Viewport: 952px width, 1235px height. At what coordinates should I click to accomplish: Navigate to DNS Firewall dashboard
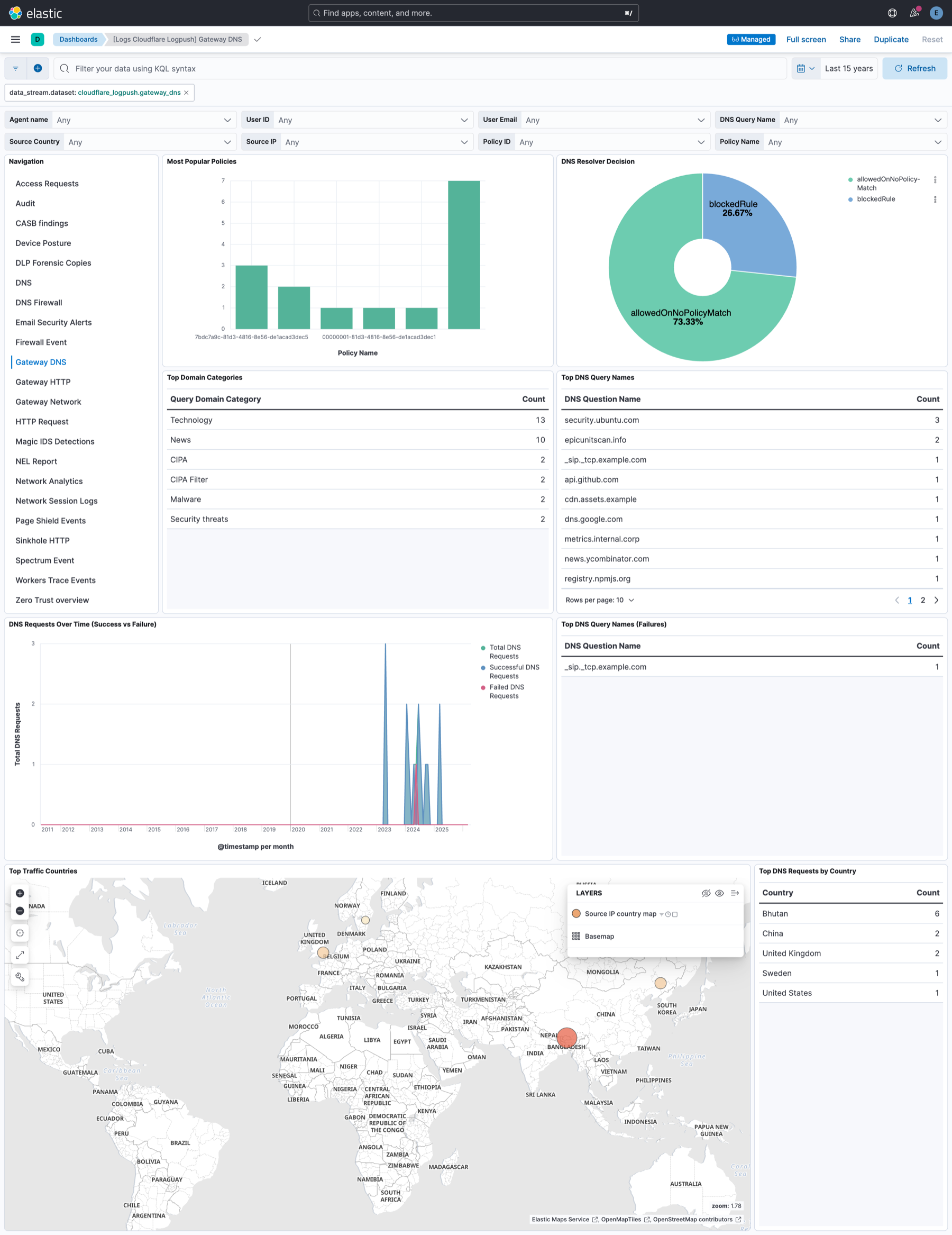39,303
